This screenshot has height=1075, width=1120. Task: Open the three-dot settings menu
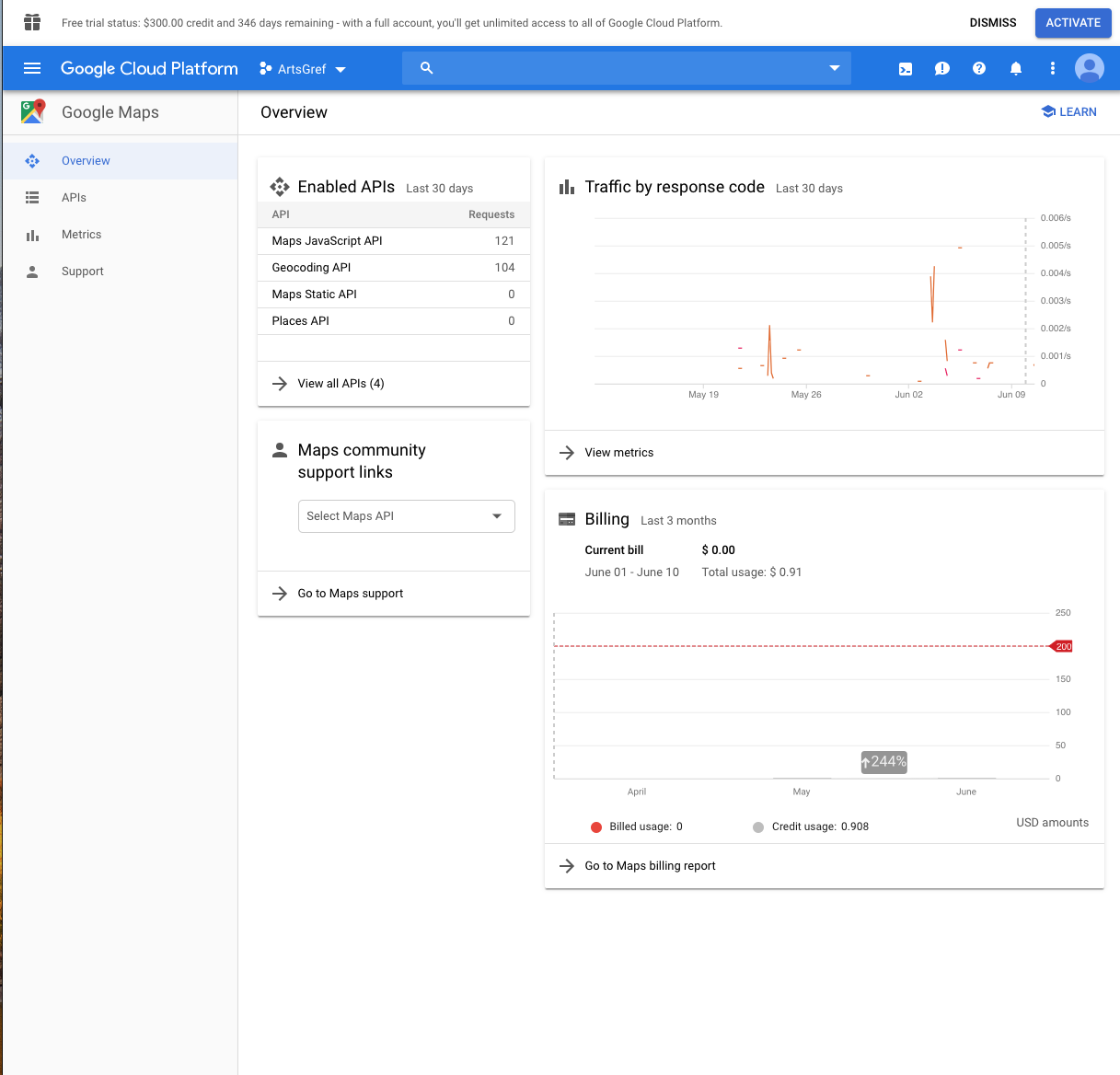coord(1053,69)
